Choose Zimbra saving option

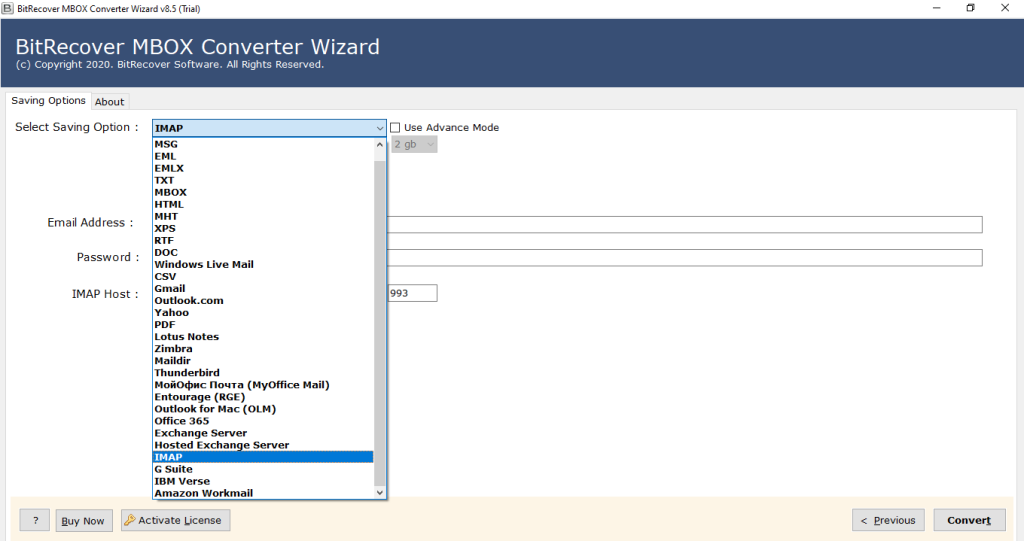(263, 349)
